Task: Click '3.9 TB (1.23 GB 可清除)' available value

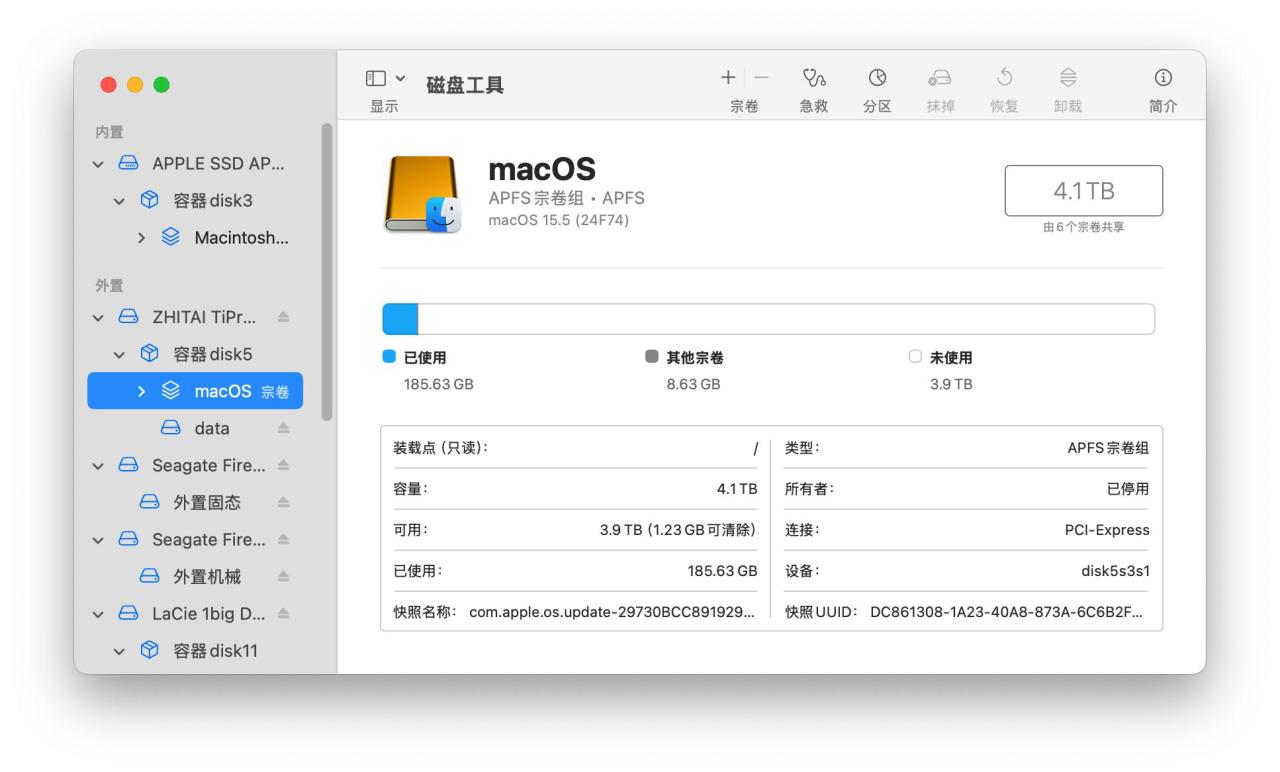Action: (x=678, y=530)
